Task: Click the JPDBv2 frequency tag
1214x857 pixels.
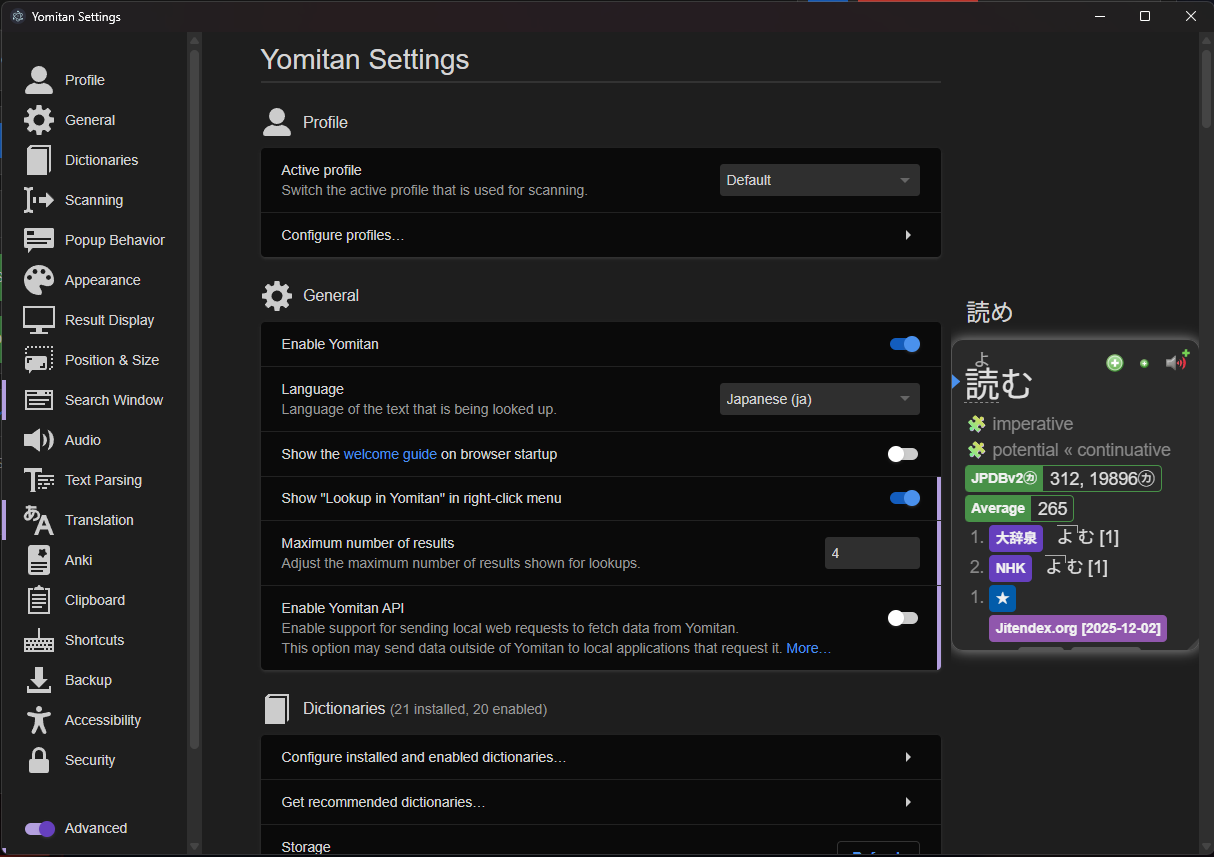Action: coord(1004,478)
